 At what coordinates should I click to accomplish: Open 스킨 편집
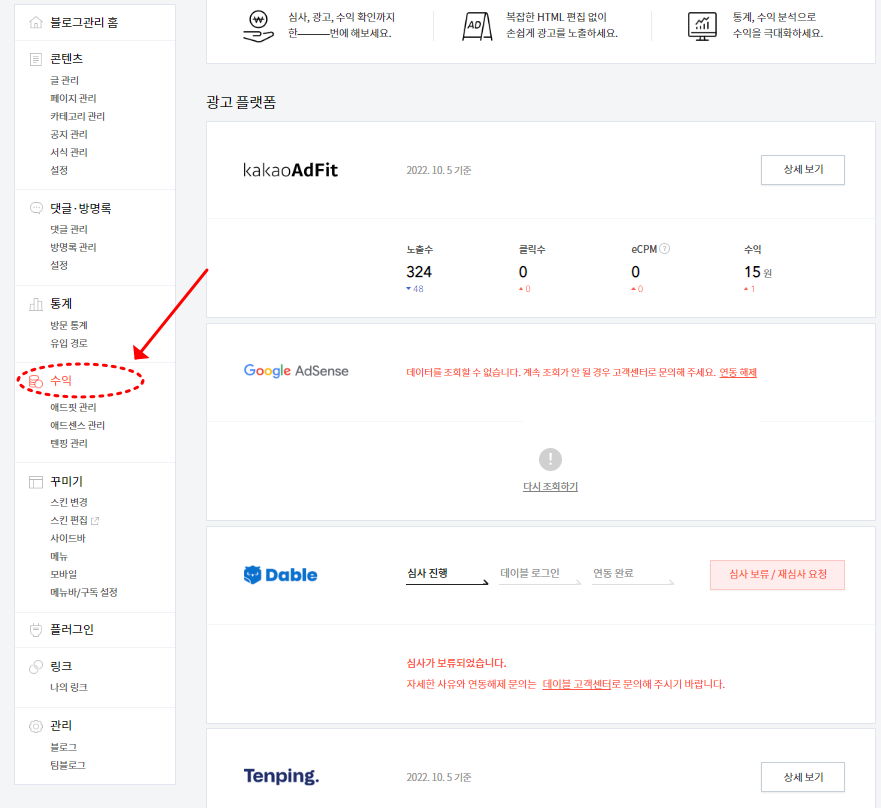point(69,520)
